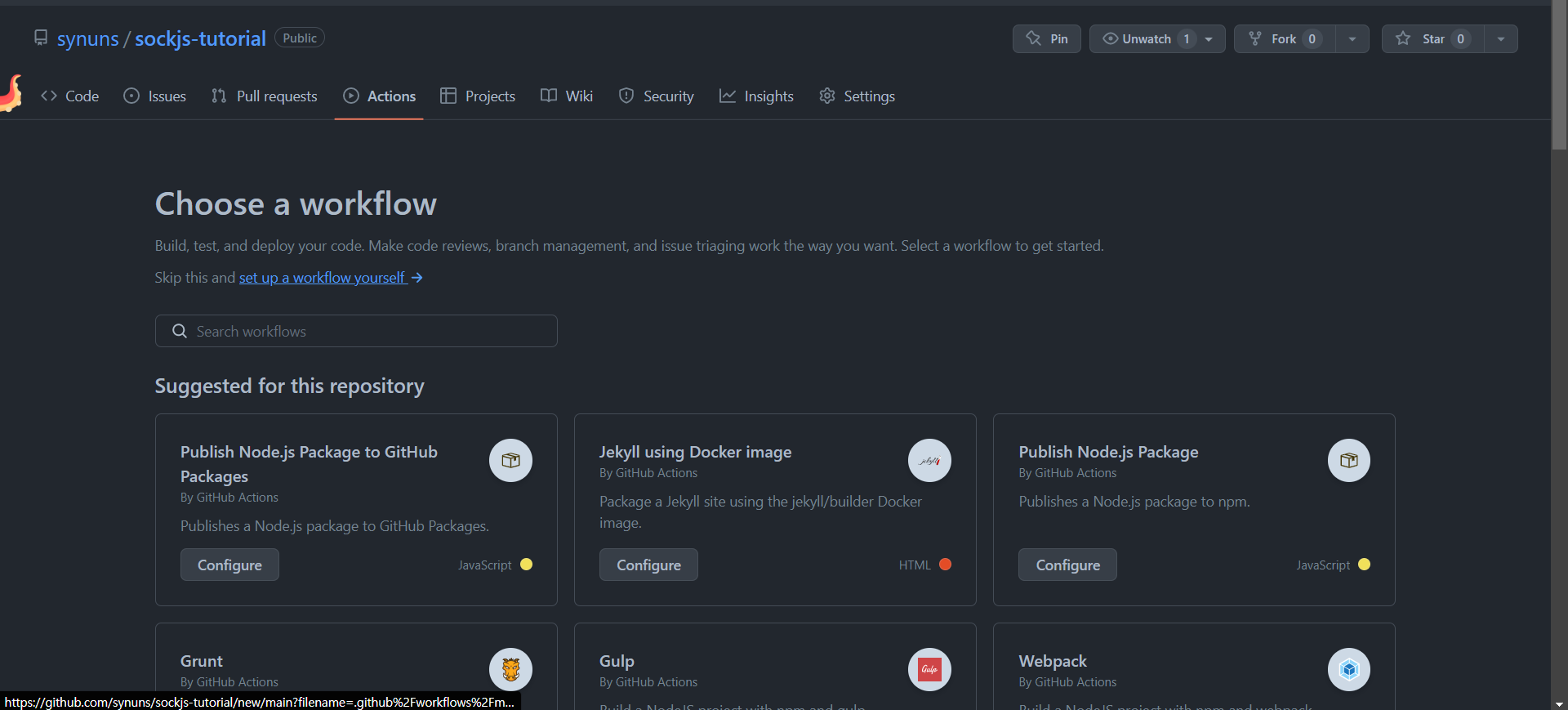Viewport: 1568px width, 710px height.
Task: Click the Public visibility badge
Action: click(x=300, y=38)
